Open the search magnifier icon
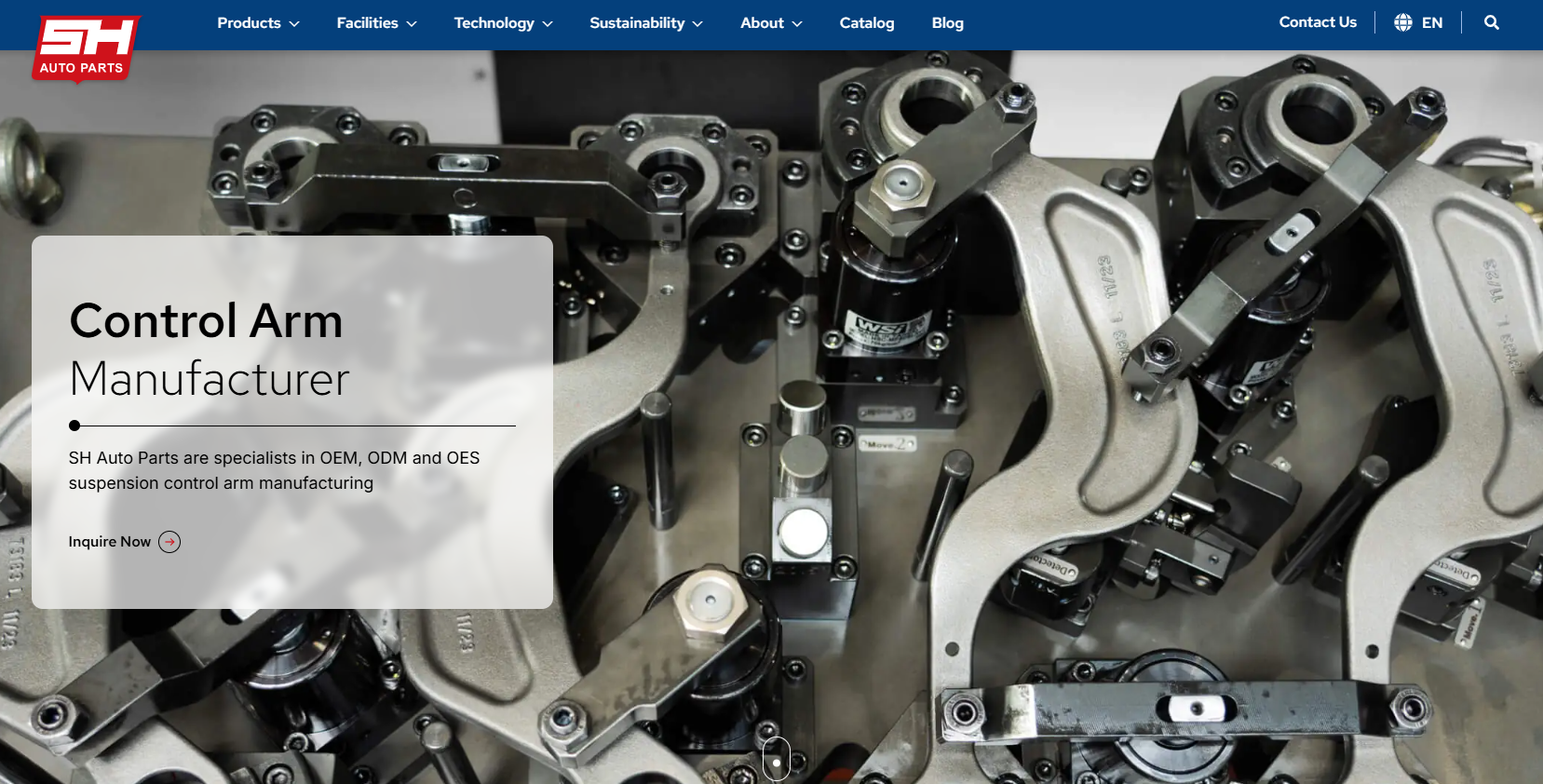This screenshot has height=784, width=1543. (1491, 22)
